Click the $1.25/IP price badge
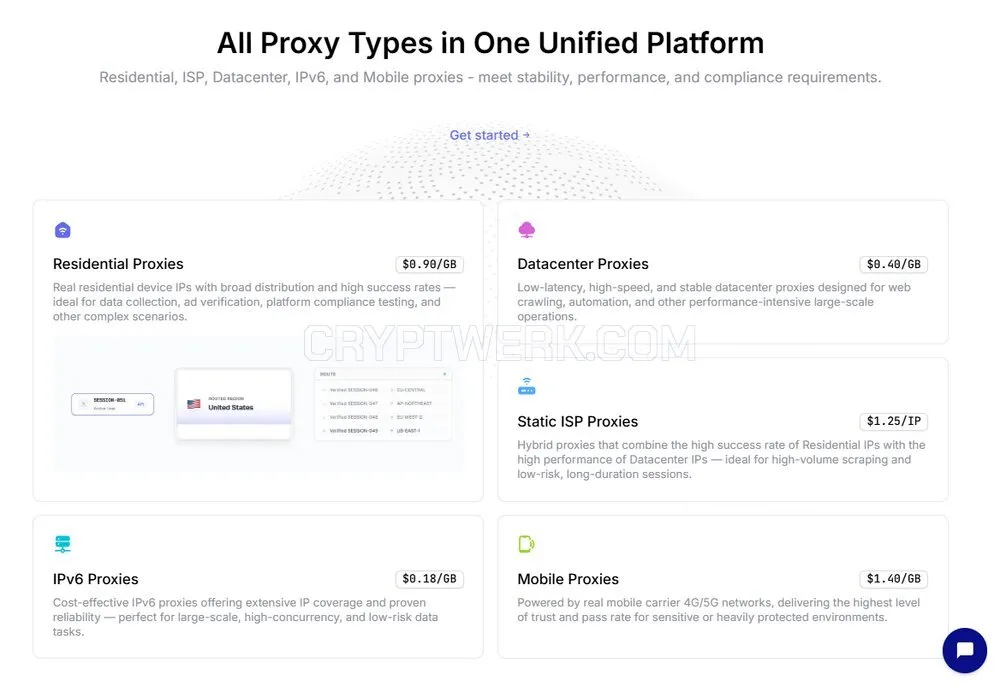The width and height of the screenshot is (1000, 687). click(x=893, y=422)
